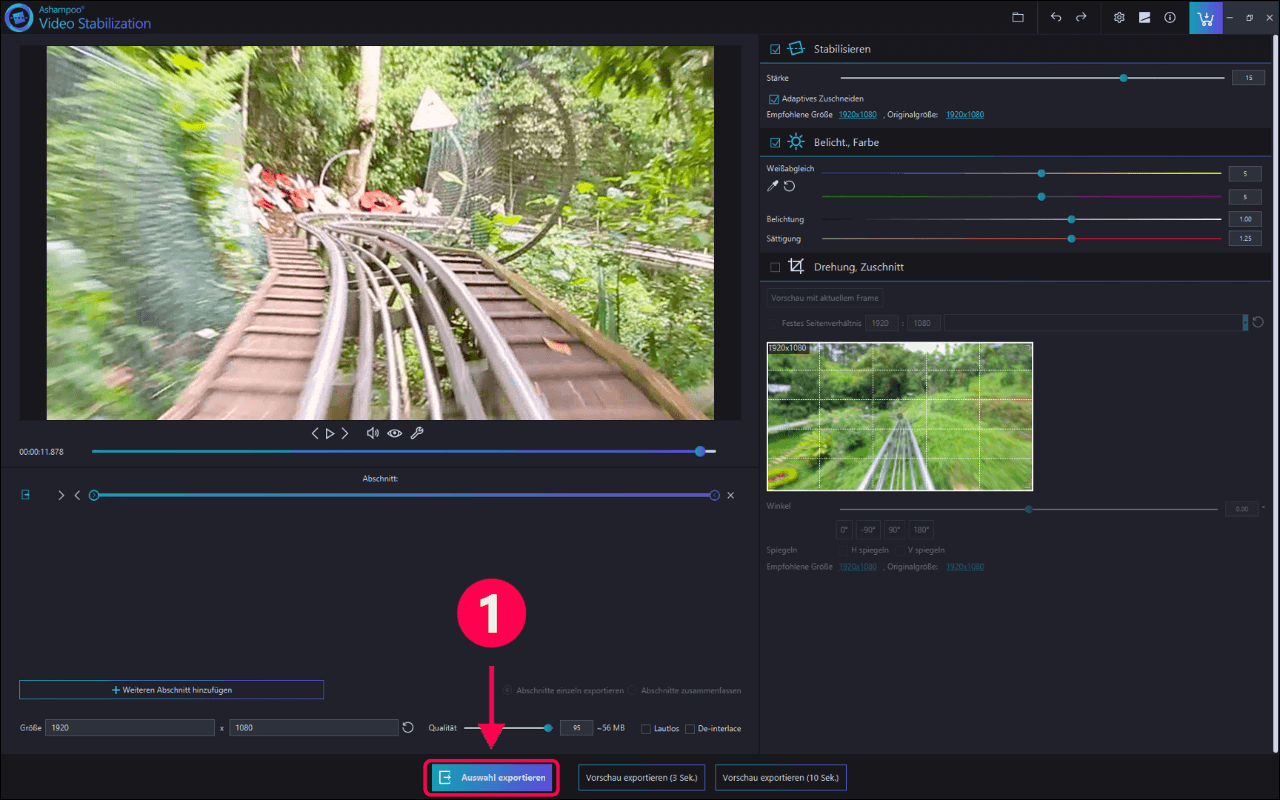The height and width of the screenshot is (800, 1280).
Task: Click the crop icon for Drehung, Zuschnitt
Action: 796,267
